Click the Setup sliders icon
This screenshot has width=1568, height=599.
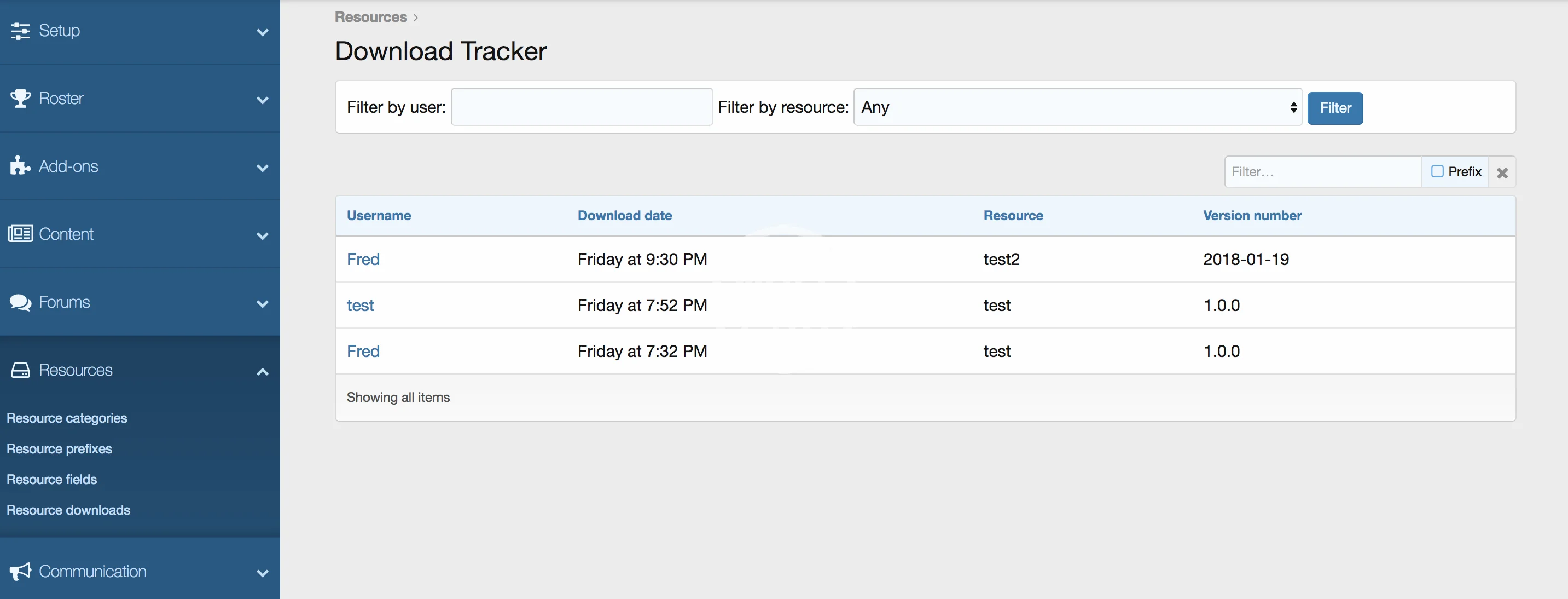(x=20, y=31)
